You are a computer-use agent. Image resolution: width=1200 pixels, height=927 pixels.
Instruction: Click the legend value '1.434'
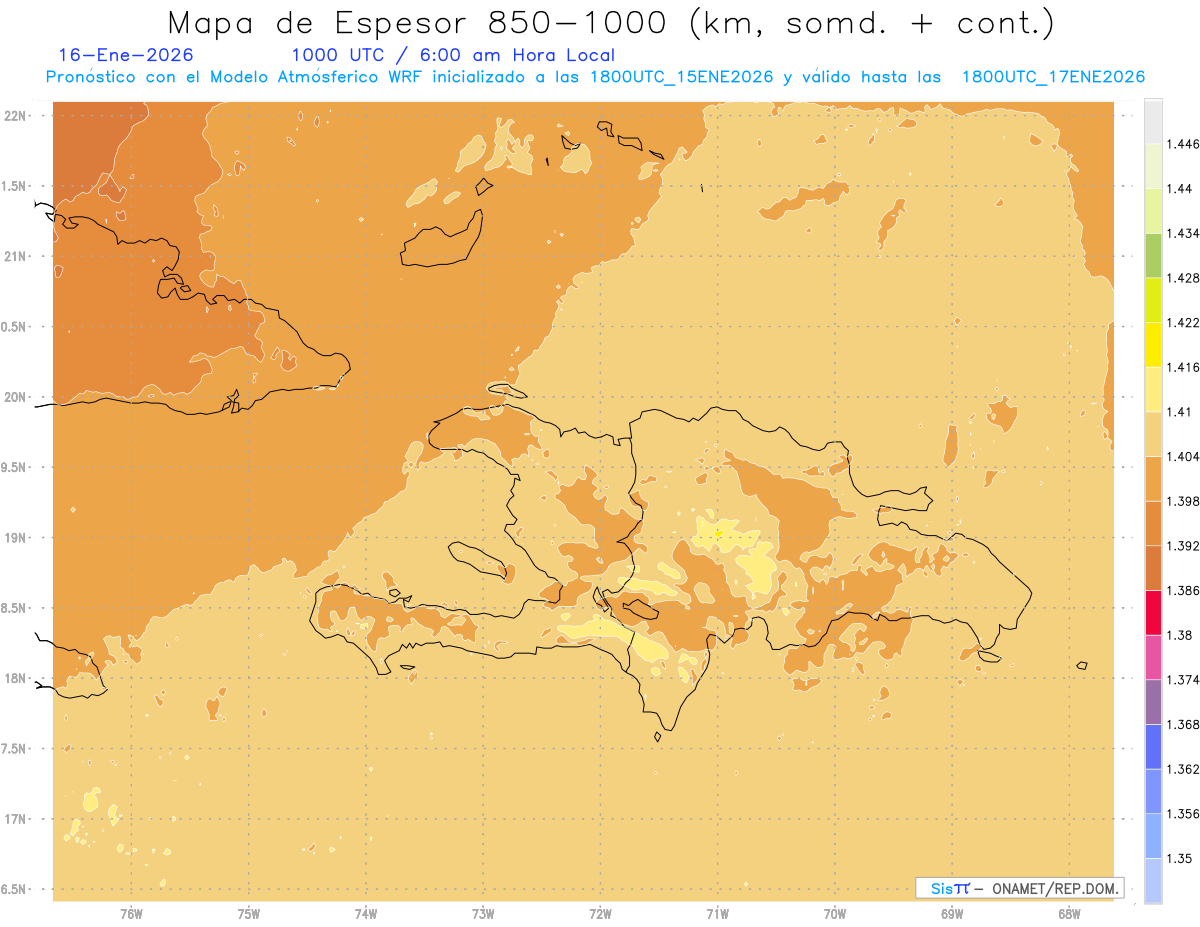tap(1183, 233)
